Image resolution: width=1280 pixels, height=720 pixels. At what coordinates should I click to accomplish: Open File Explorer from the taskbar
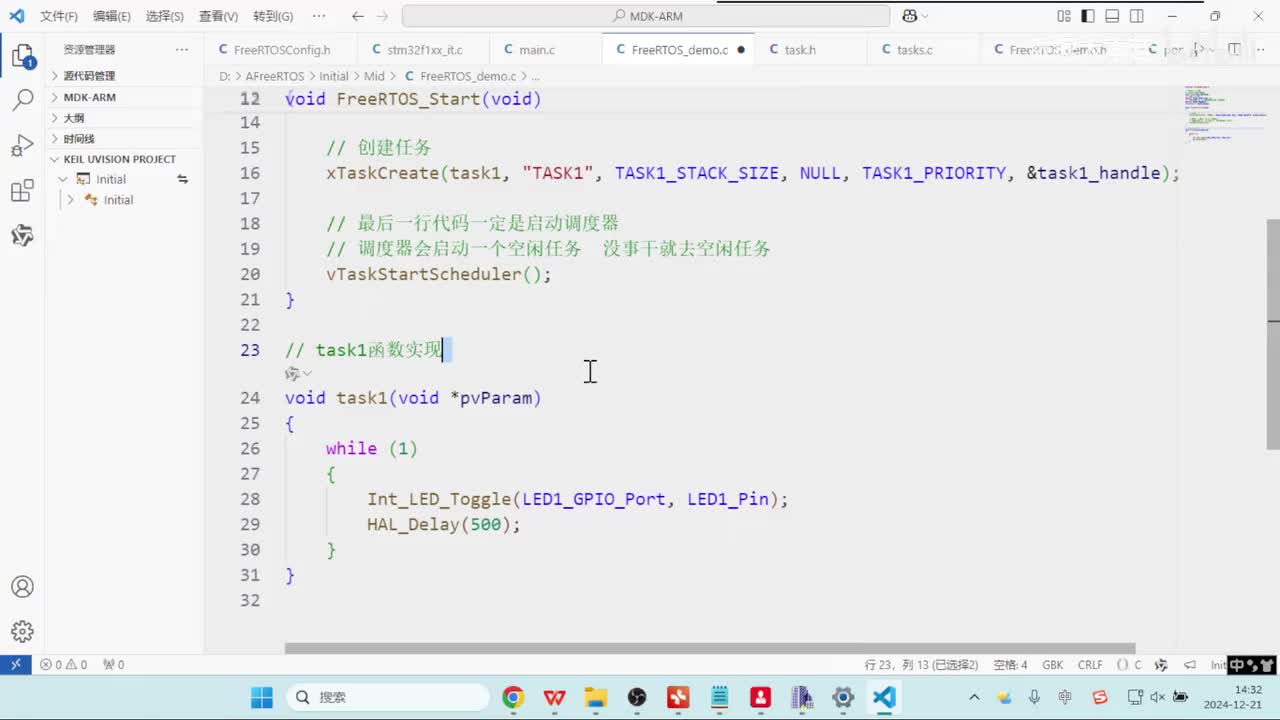tap(596, 697)
